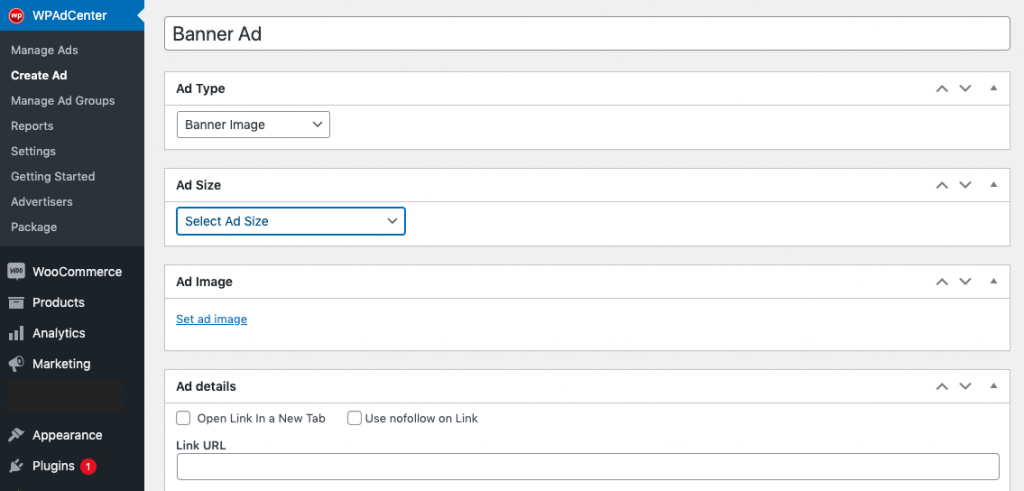1024x491 pixels.
Task: Open the Reports submenu item
Action: tap(32, 126)
